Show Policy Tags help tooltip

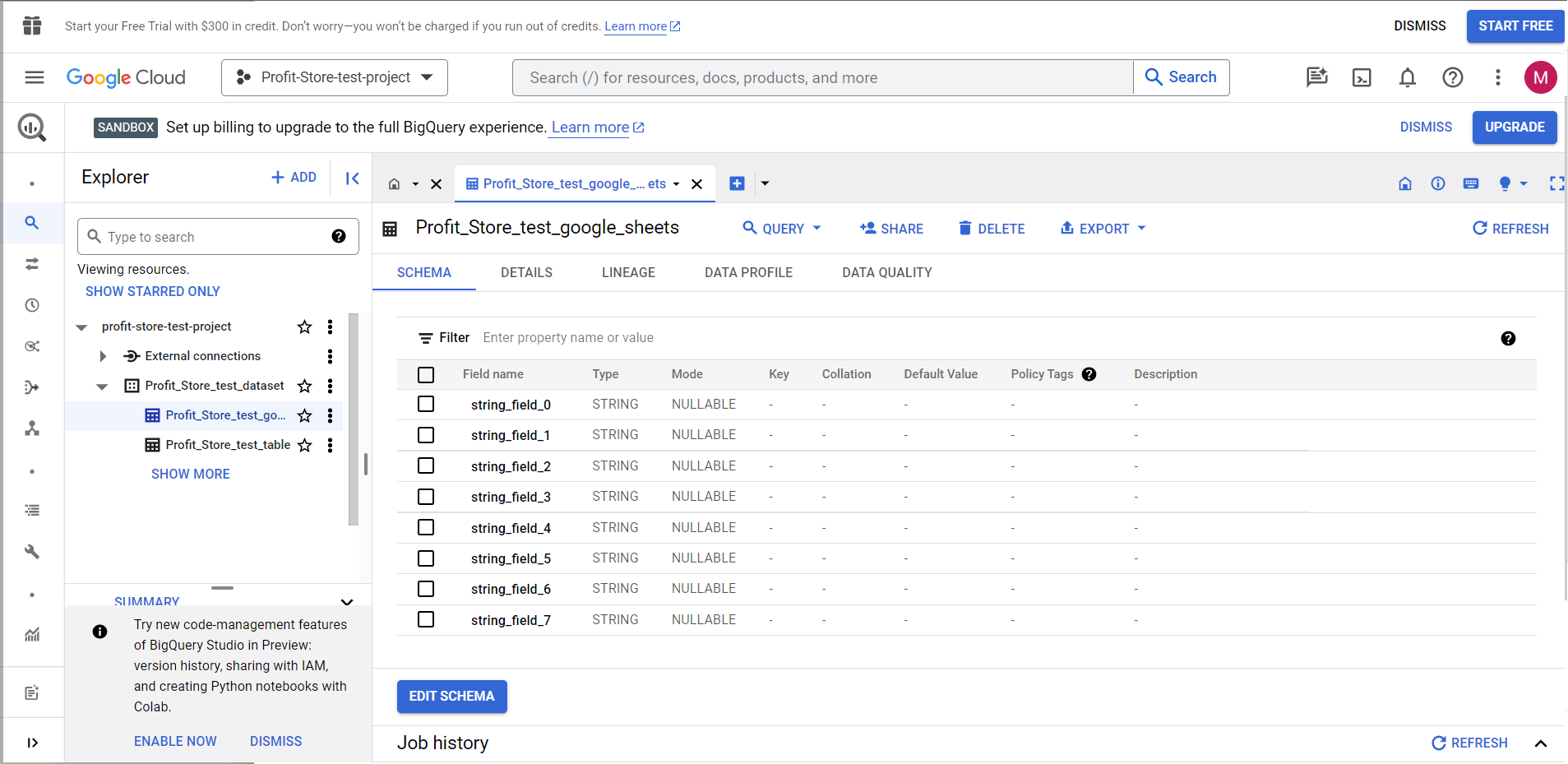1089,374
